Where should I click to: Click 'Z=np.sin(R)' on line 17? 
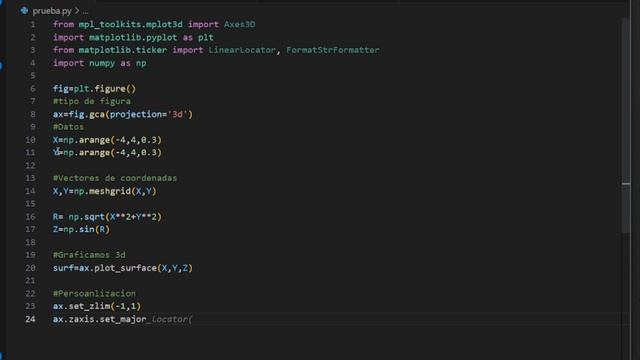click(81, 229)
